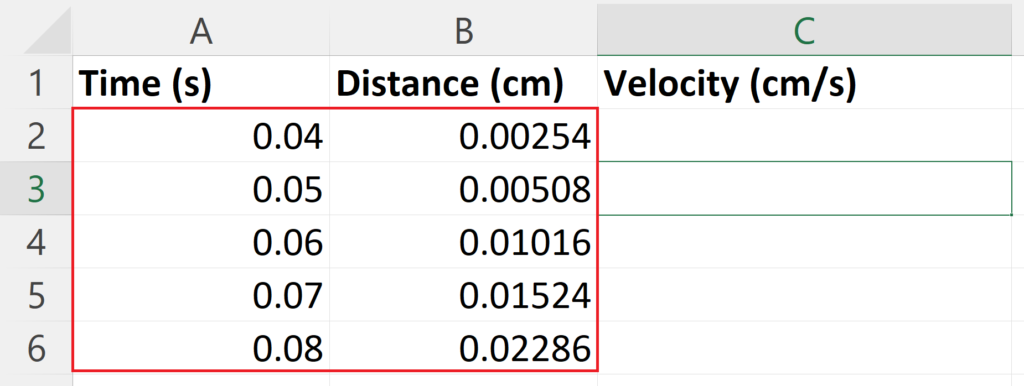The height and width of the screenshot is (386, 1024).
Task: Select column C header
Action: pos(805,31)
